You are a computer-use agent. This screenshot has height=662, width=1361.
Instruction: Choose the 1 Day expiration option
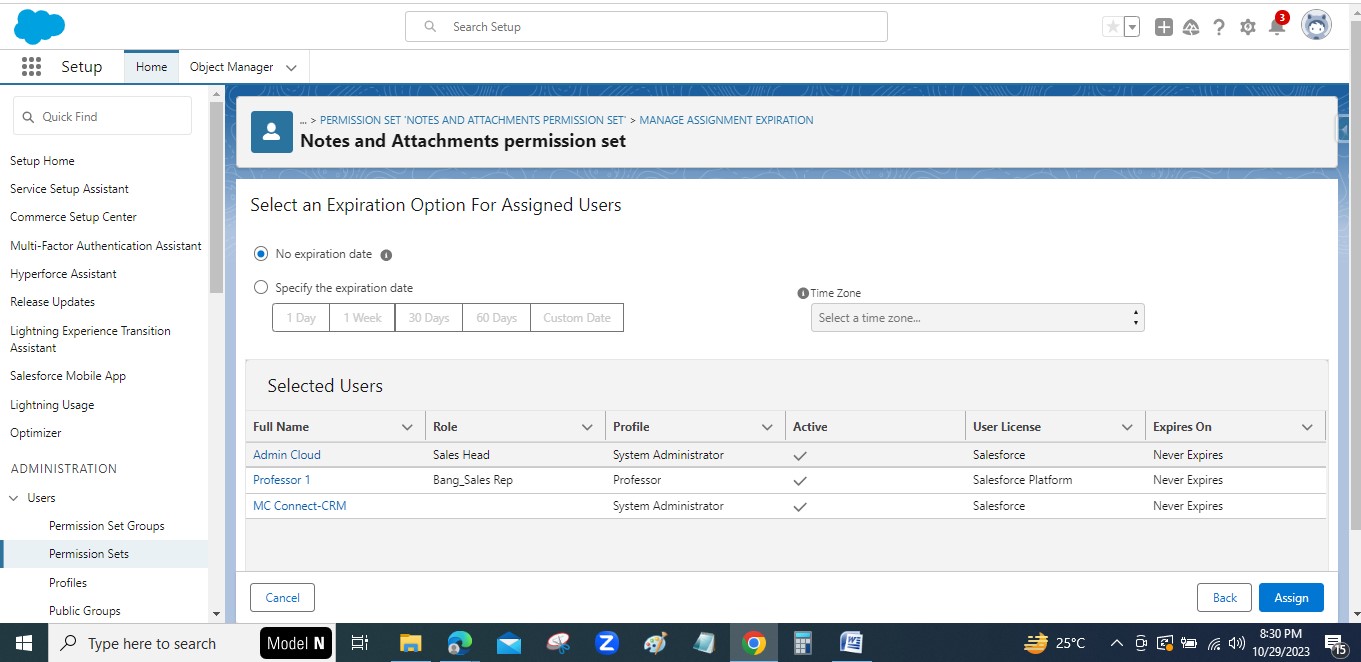click(x=301, y=318)
